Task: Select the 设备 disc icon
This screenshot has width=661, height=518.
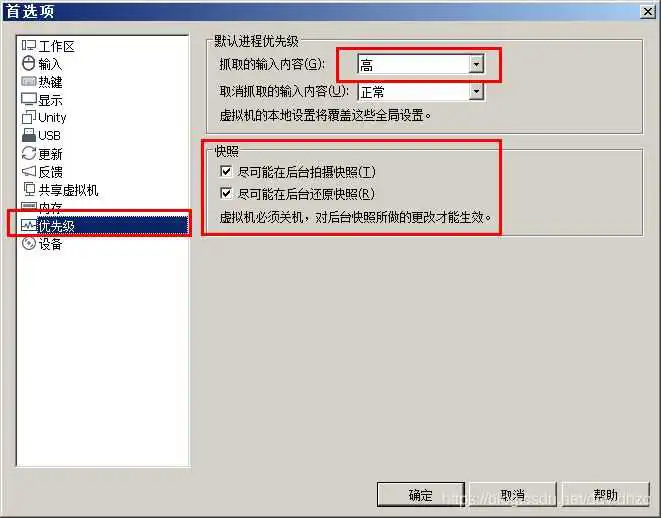Action: tap(28, 244)
